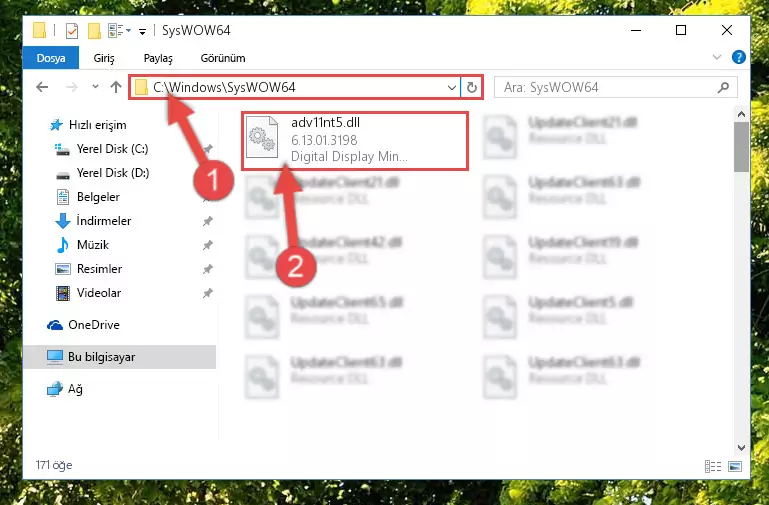Open the blue Help question mark
Screen dimensions: 769x505
pyautogui.click(x=739, y=57)
